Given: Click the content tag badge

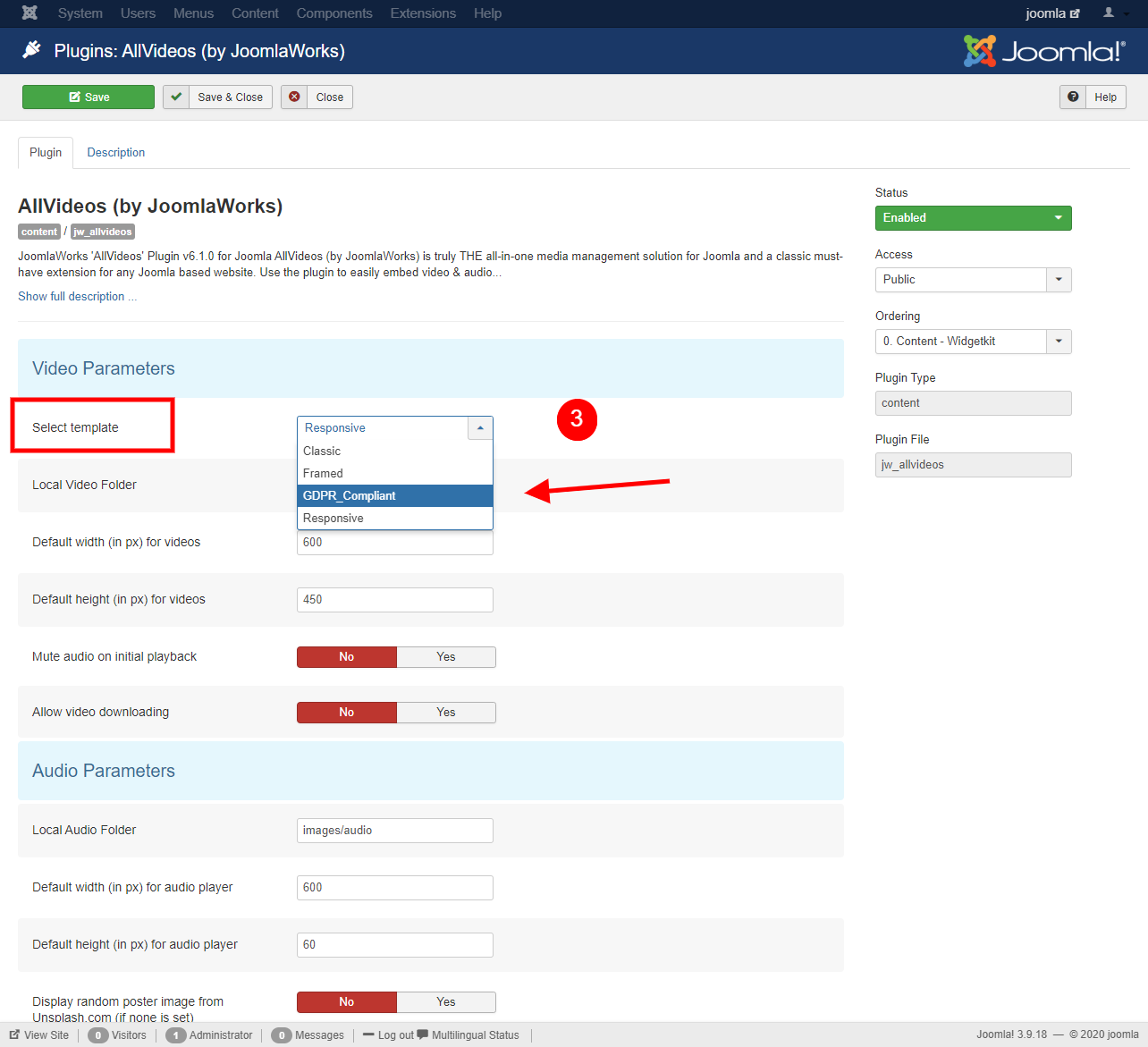Looking at the screenshot, I should pos(39,232).
